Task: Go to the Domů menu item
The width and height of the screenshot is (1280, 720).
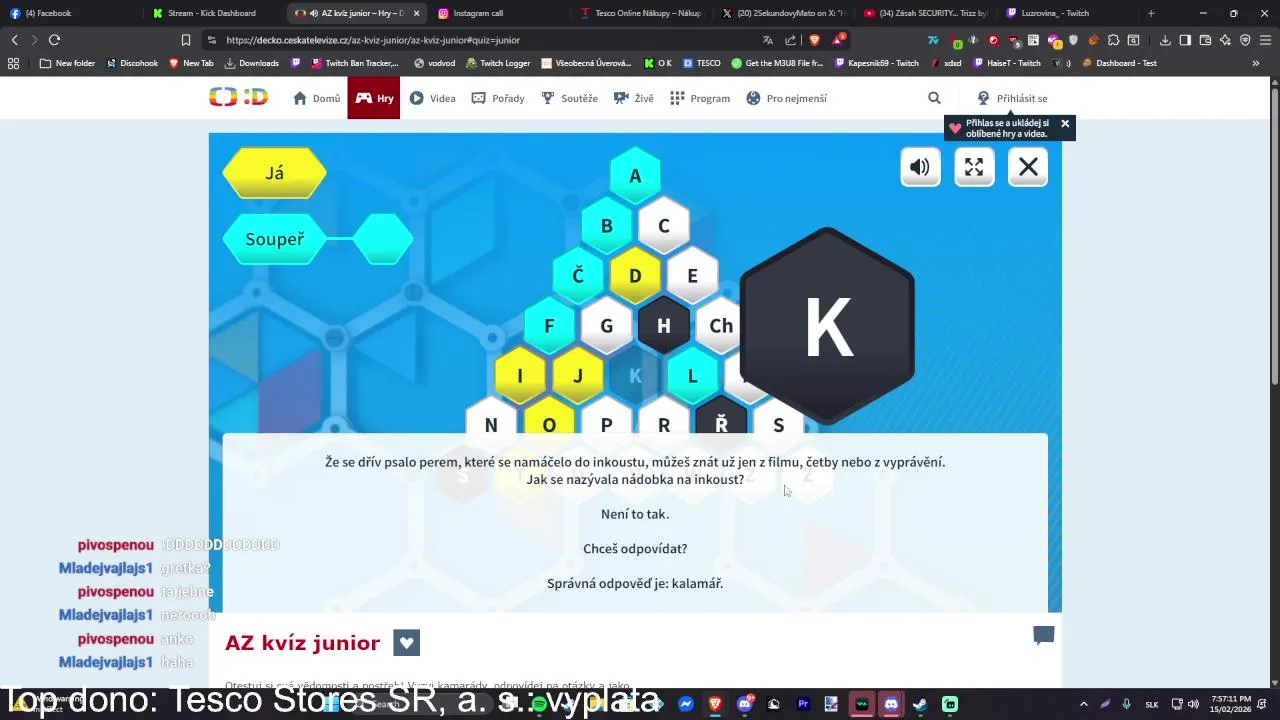Action: point(316,98)
